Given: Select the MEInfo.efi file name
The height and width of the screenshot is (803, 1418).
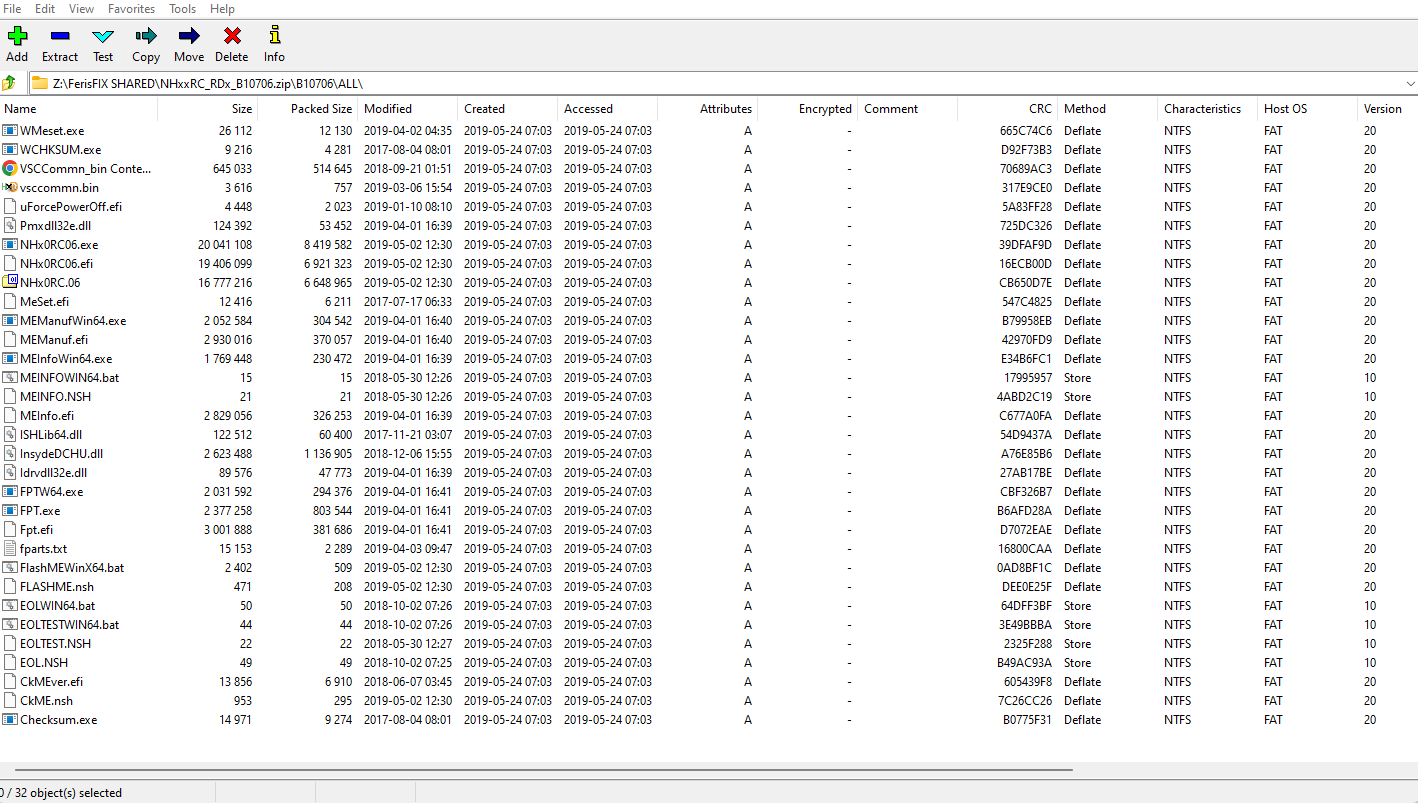Looking at the screenshot, I should tap(46, 416).
